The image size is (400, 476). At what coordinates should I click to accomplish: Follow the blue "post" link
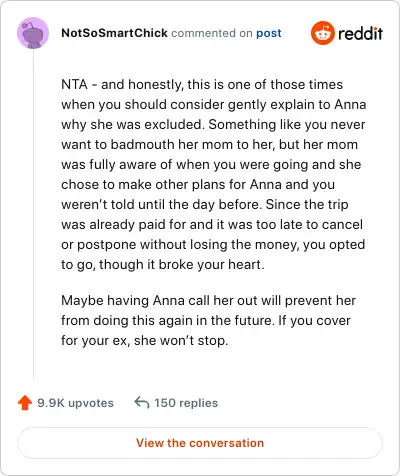coord(269,33)
